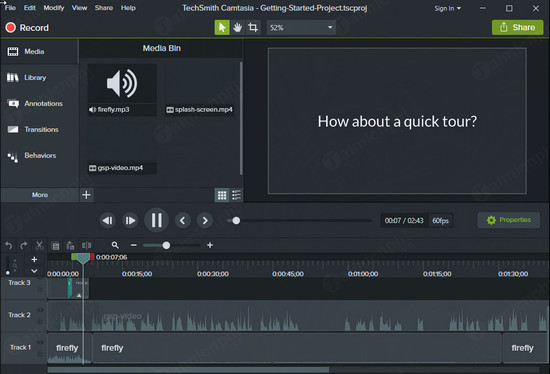Select the gsp-video clip on Track 2
This screenshot has width=550, height=374.
298,316
